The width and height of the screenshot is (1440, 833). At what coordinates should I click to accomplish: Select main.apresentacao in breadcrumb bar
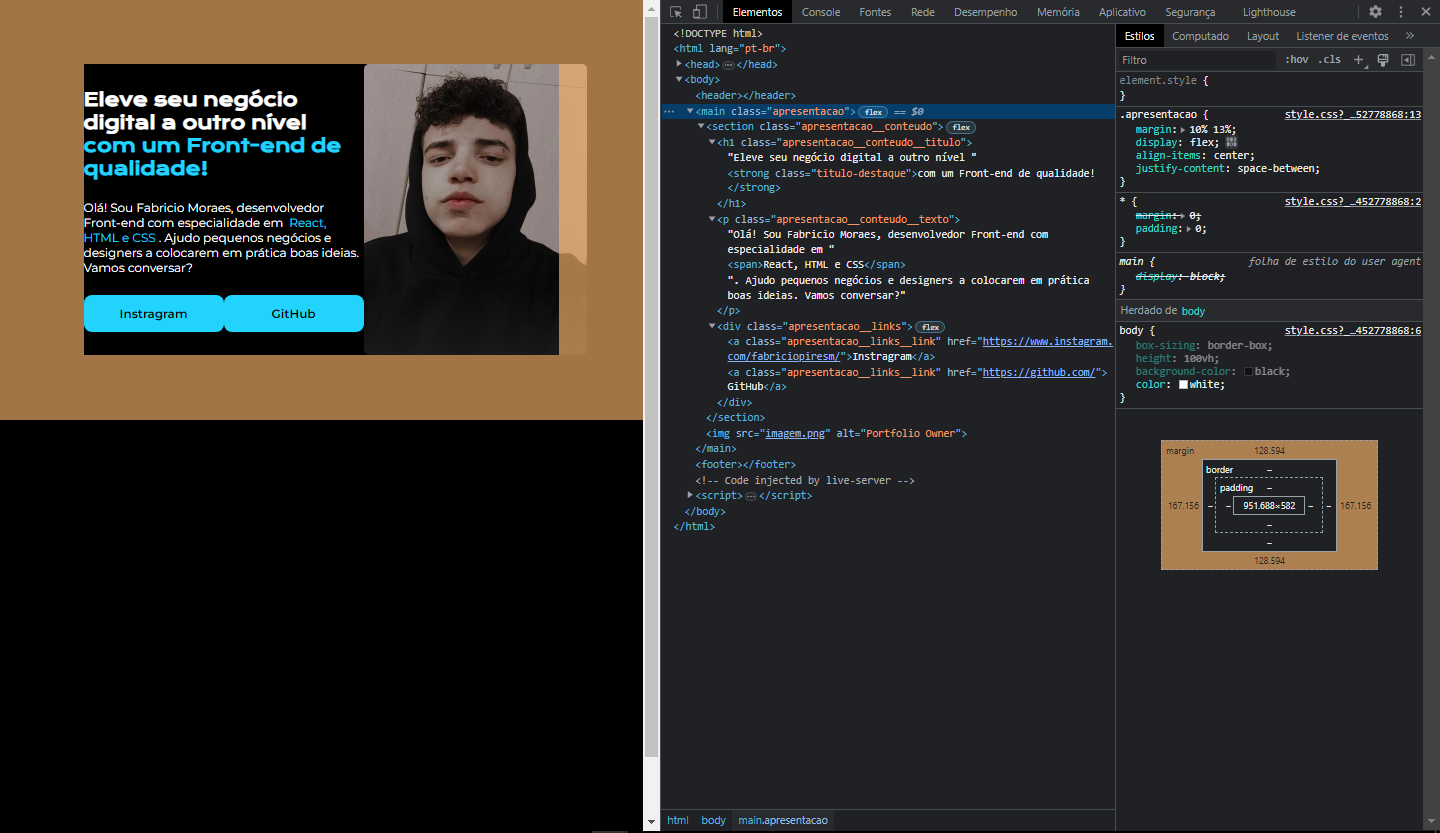[783, 821]
